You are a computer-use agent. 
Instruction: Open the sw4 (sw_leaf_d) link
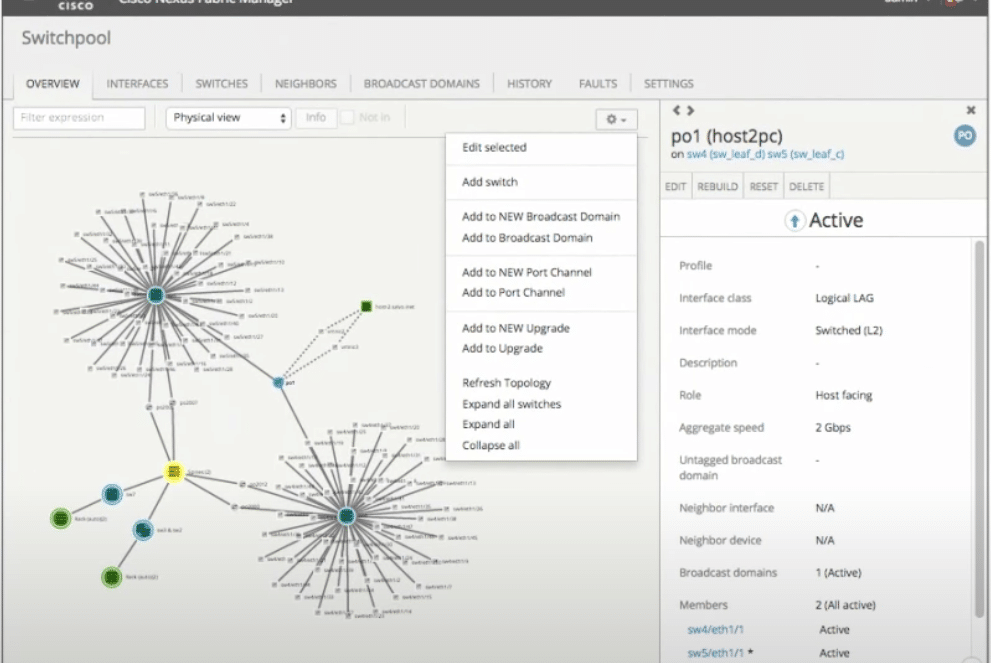click(x=726, y=154)
